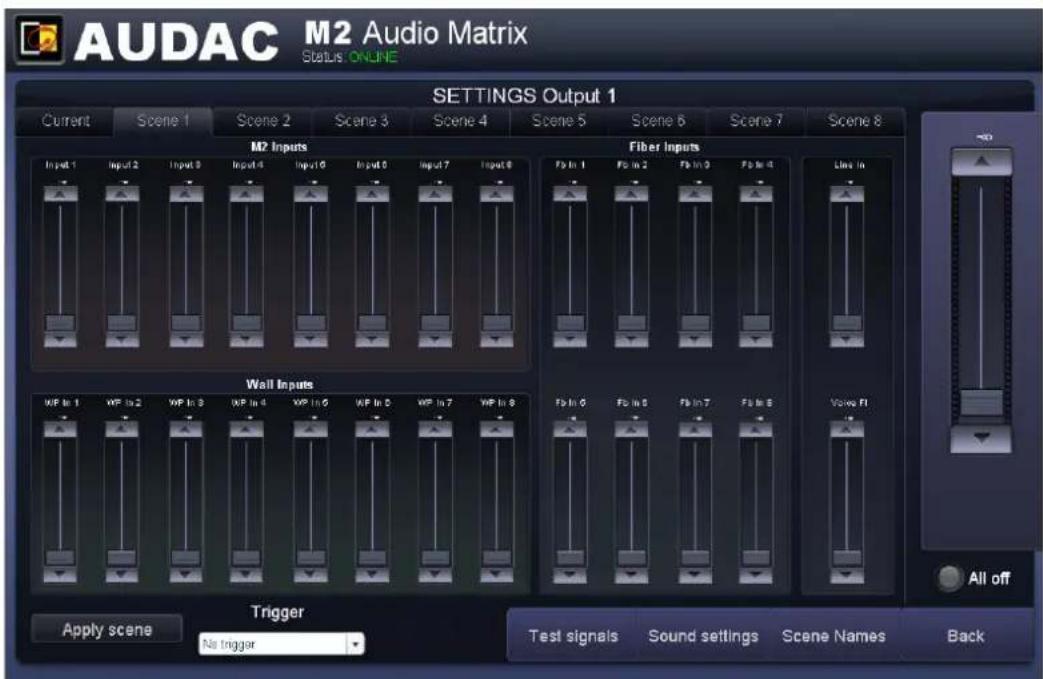This screenshot has width=1043, height=679.
Task: Click the master output volume up arrow
Action: pos(982,162)
